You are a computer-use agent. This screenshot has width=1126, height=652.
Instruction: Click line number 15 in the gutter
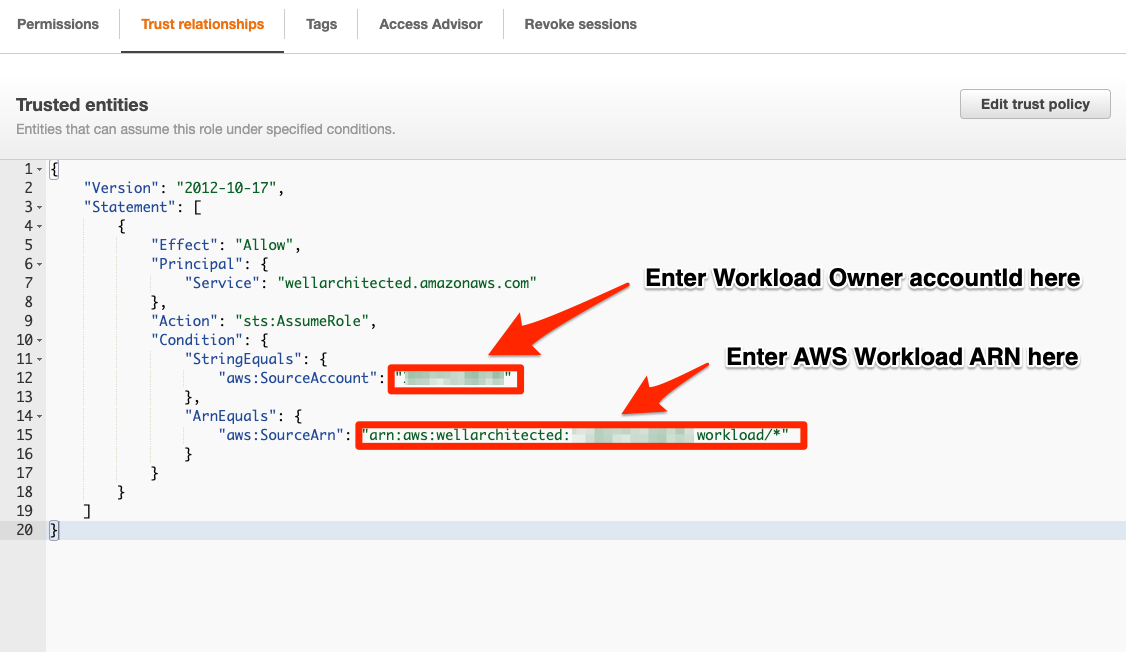pyautogui.click(x=24, y=435)
